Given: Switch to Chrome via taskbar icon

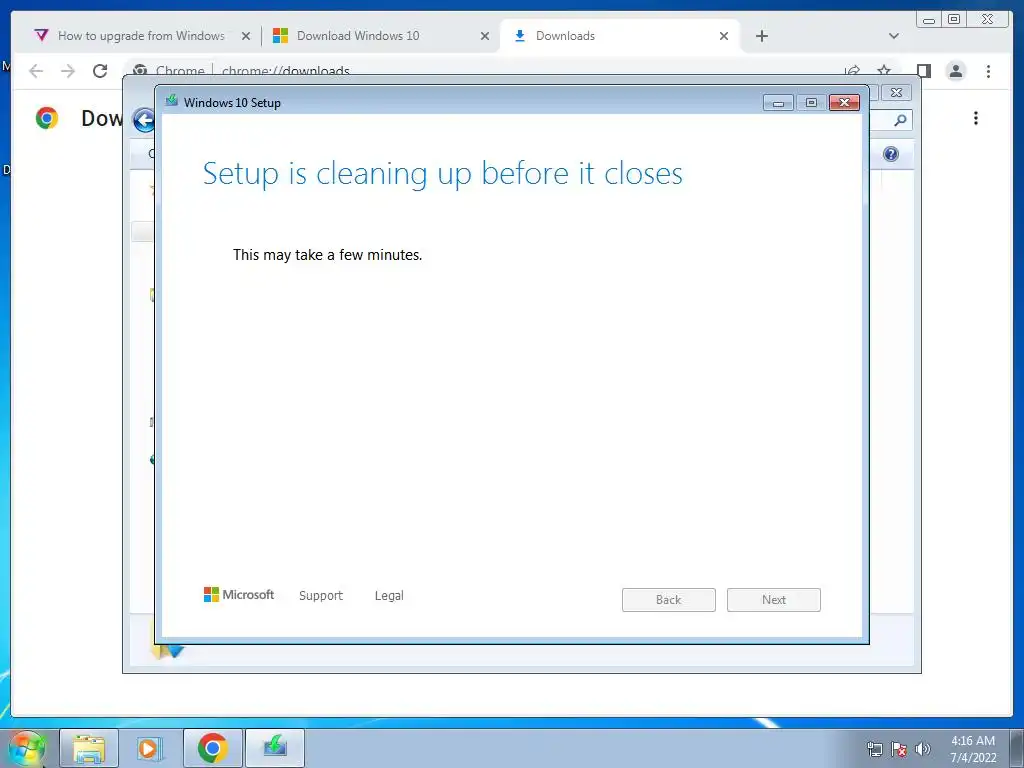Looking at the screenshot, I should 212,748.
